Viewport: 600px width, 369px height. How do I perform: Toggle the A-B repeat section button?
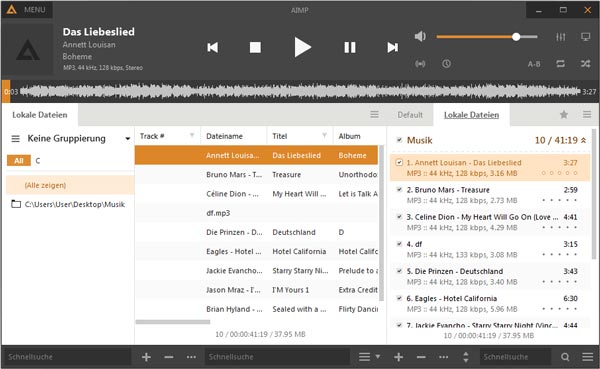(534, 64)
